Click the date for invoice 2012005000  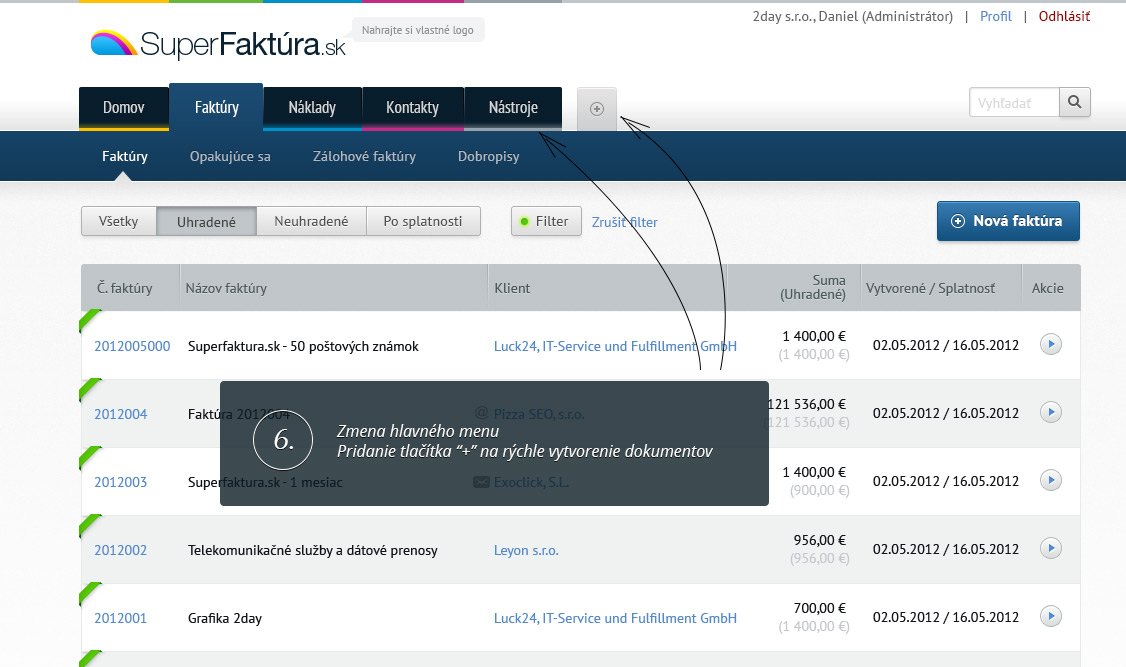(x=946, y=345)
